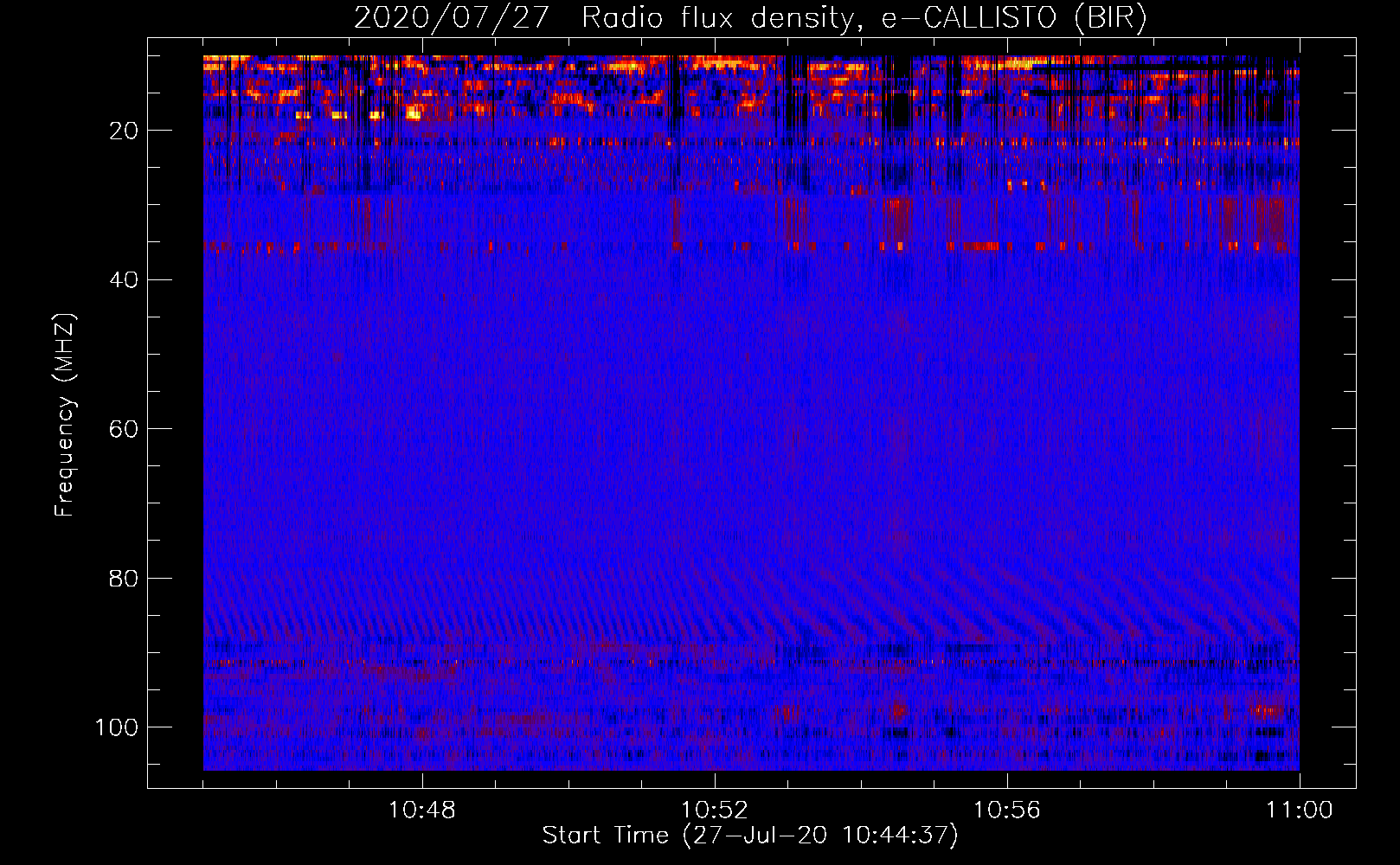Click the 20 frequency tick label
1400x865 pixels.
point(124,131)
